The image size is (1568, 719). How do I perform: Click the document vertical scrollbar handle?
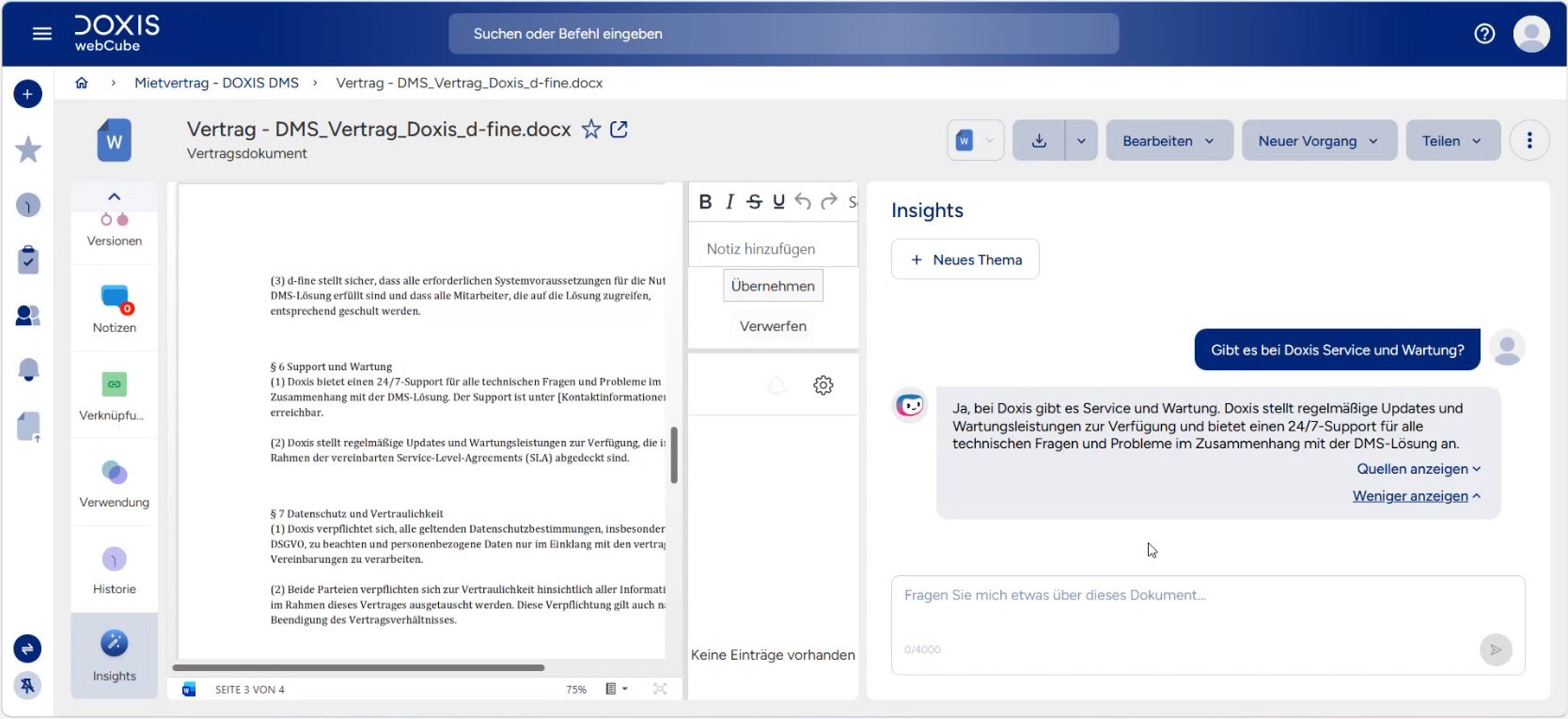[674, 455]
